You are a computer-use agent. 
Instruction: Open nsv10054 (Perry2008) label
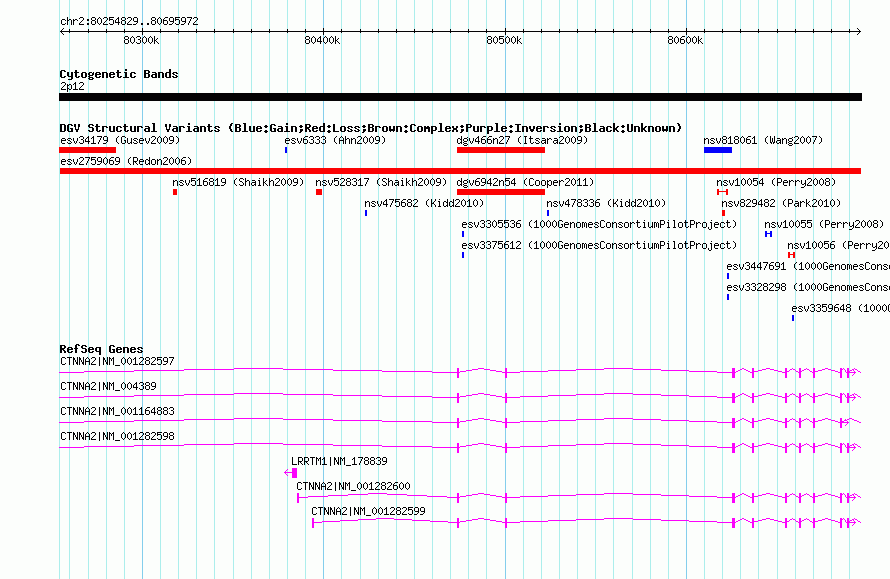[776, 182]
